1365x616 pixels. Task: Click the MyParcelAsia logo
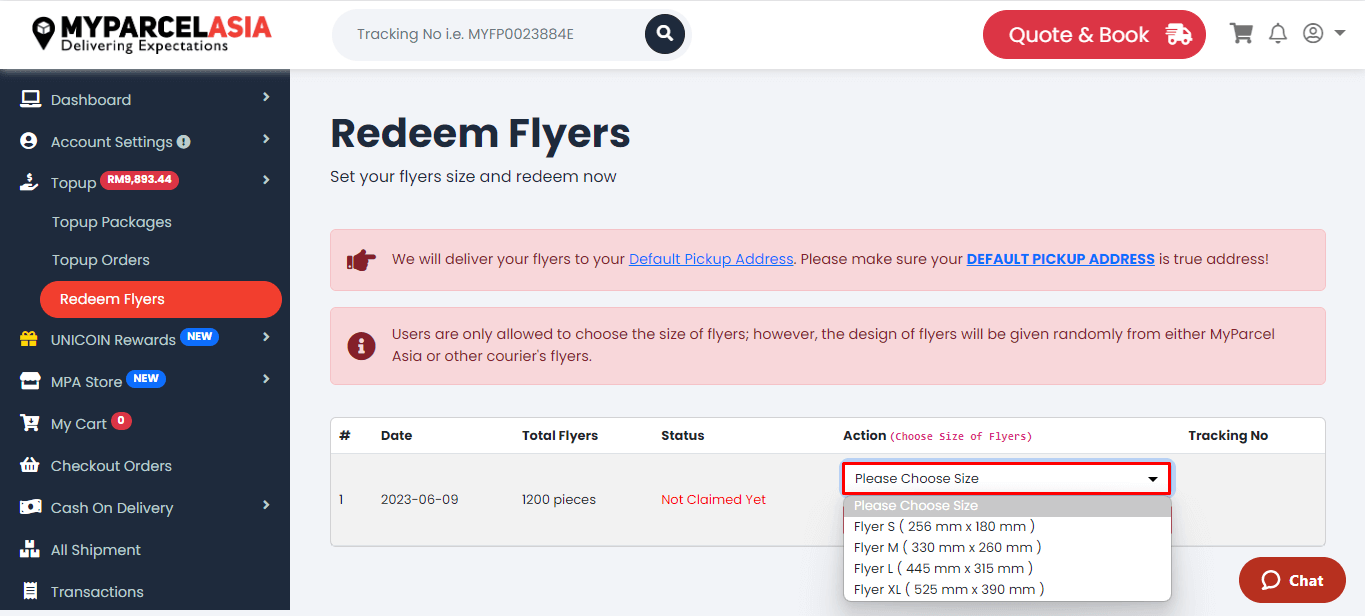[x=151, y=33]
